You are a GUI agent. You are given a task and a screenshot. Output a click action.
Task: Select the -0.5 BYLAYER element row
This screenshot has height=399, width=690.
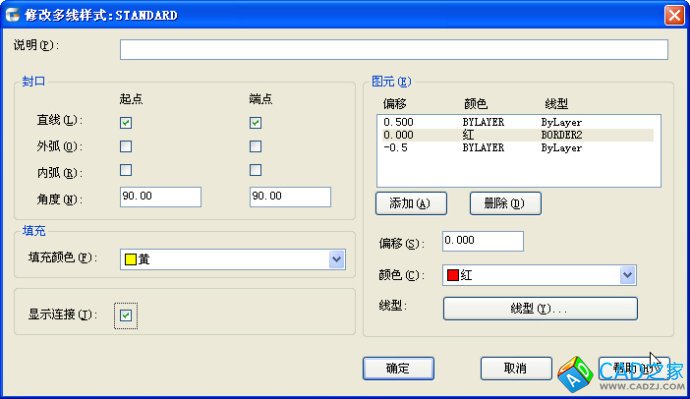pos(518,148)
